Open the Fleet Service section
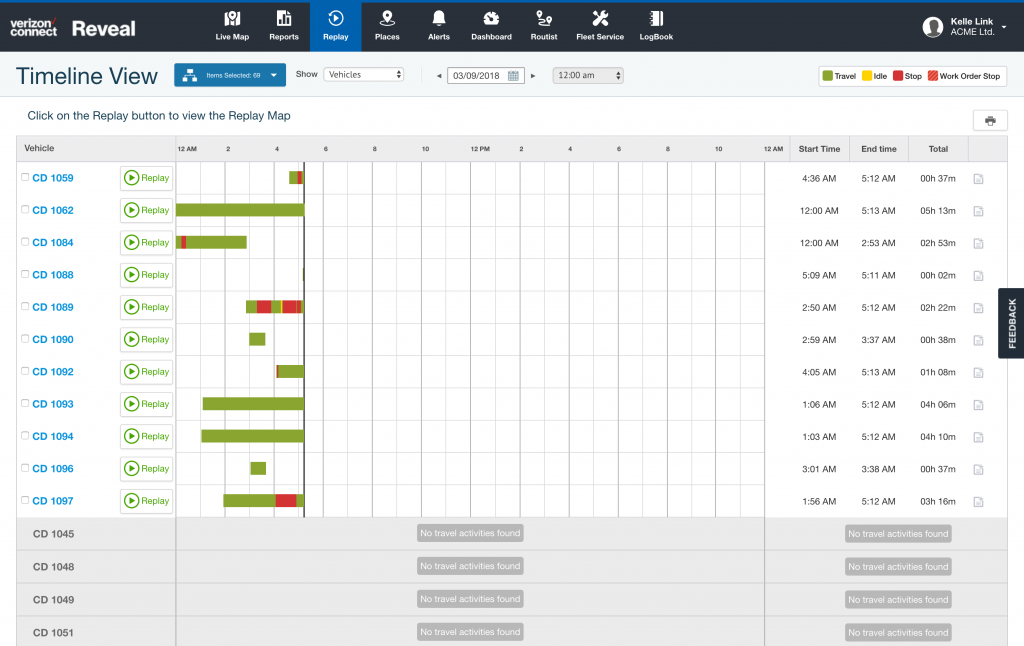 pyautogui.click(x=599, y=25)
